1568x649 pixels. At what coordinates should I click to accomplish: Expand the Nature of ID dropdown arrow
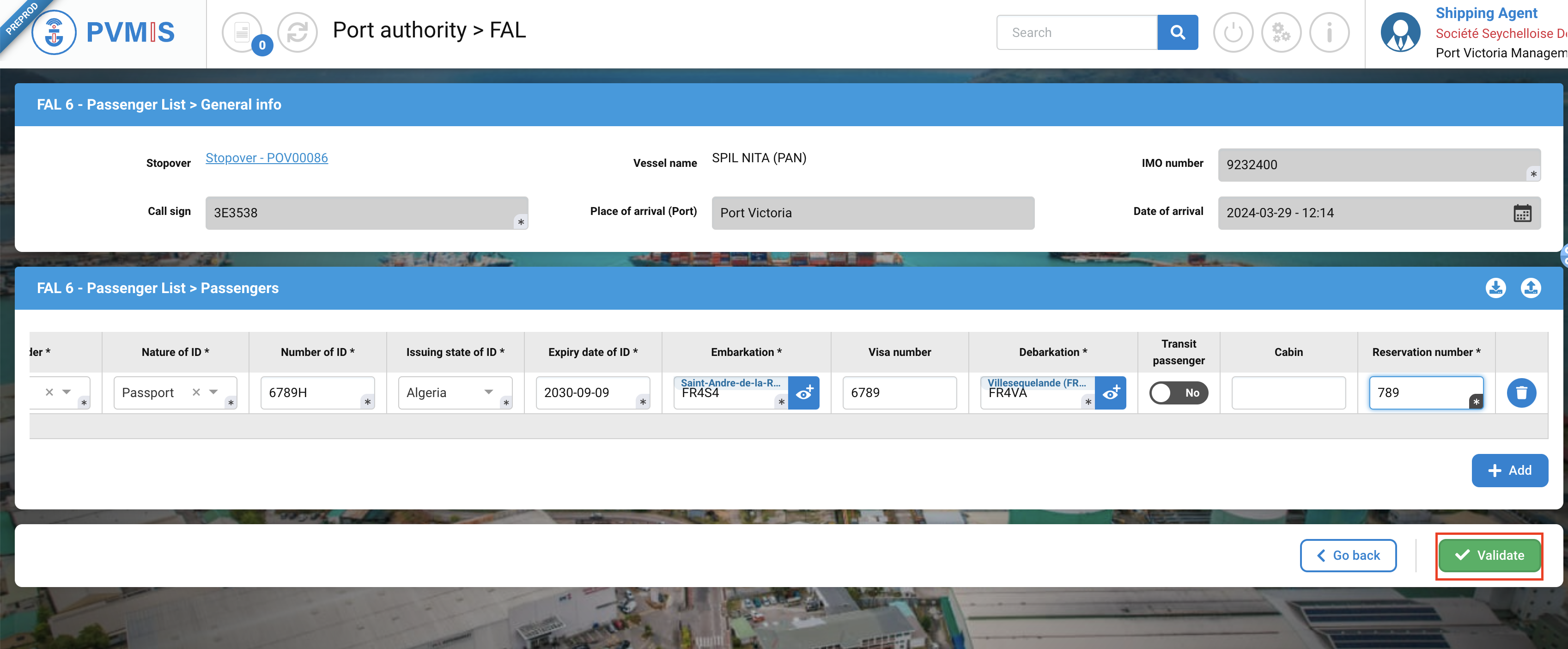tap(213, 392)
